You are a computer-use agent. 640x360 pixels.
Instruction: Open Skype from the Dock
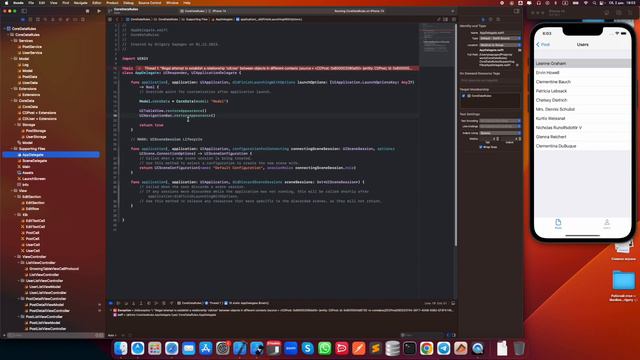pyautogui.click(x=307, y=348)
